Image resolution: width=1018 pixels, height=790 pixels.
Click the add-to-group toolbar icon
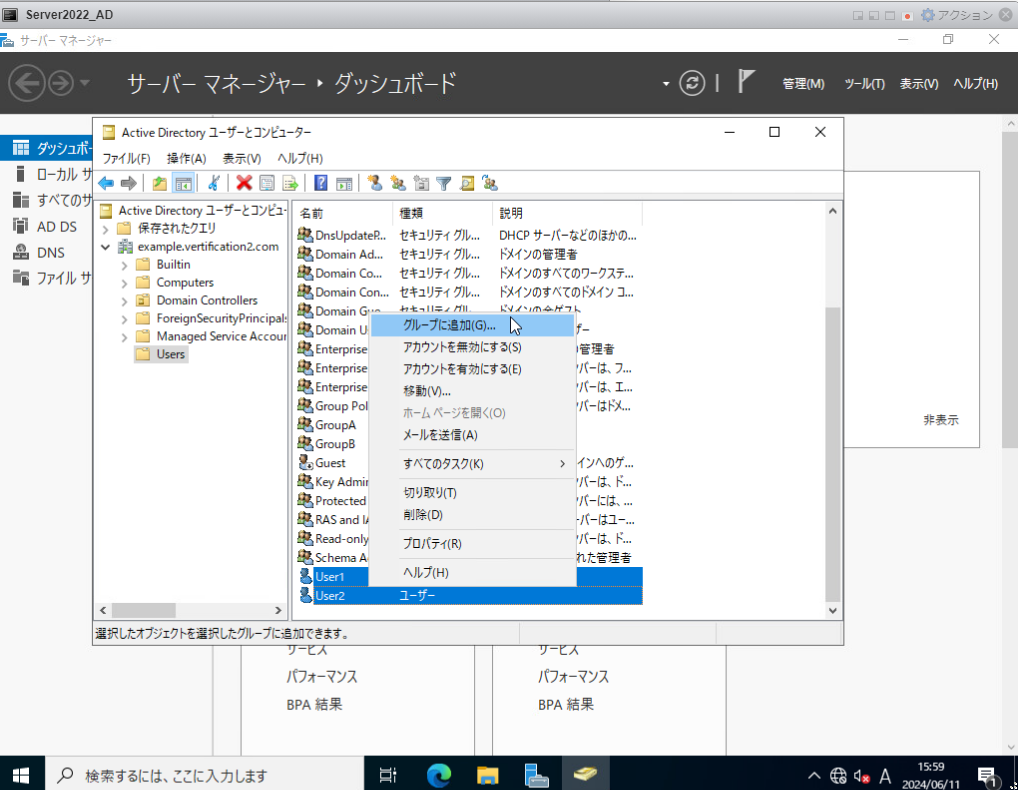(x=490, y=184)
